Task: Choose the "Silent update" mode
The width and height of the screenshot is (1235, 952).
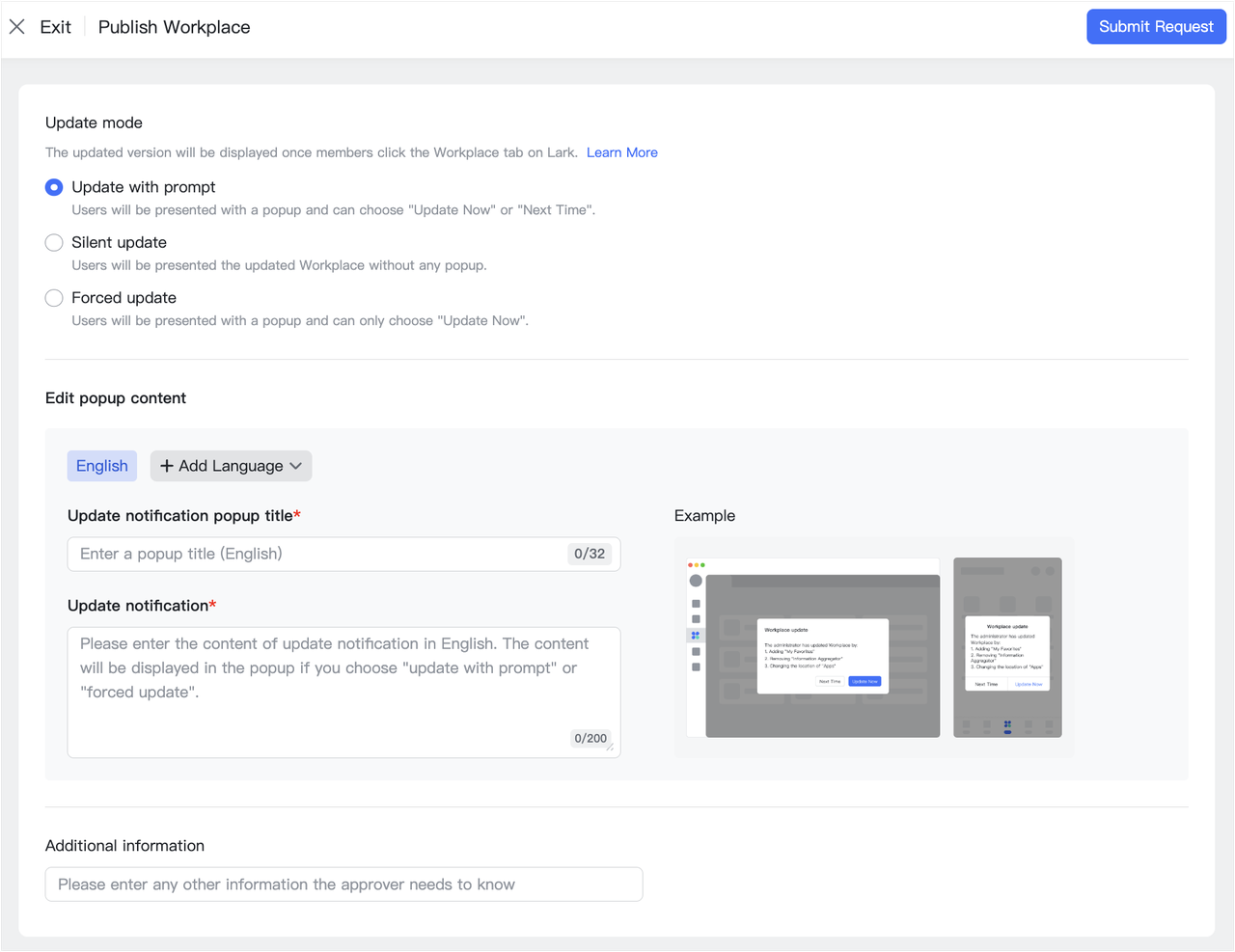Action: (x=53, y=242)
